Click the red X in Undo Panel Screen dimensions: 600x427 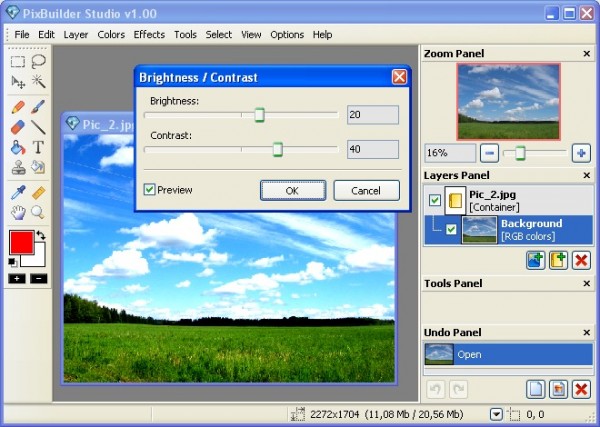click(581, 390)
